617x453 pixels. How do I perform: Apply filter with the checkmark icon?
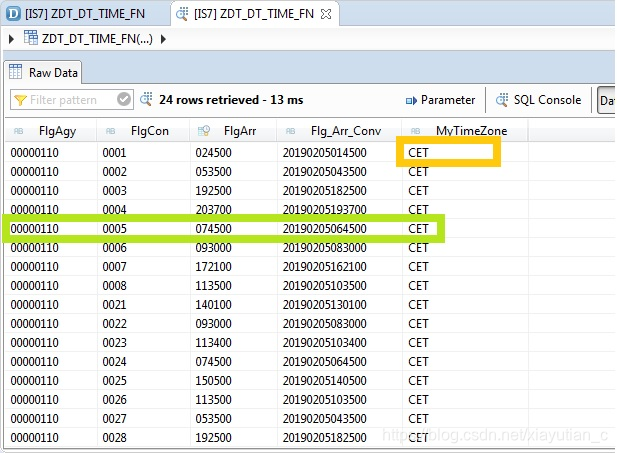124,99
